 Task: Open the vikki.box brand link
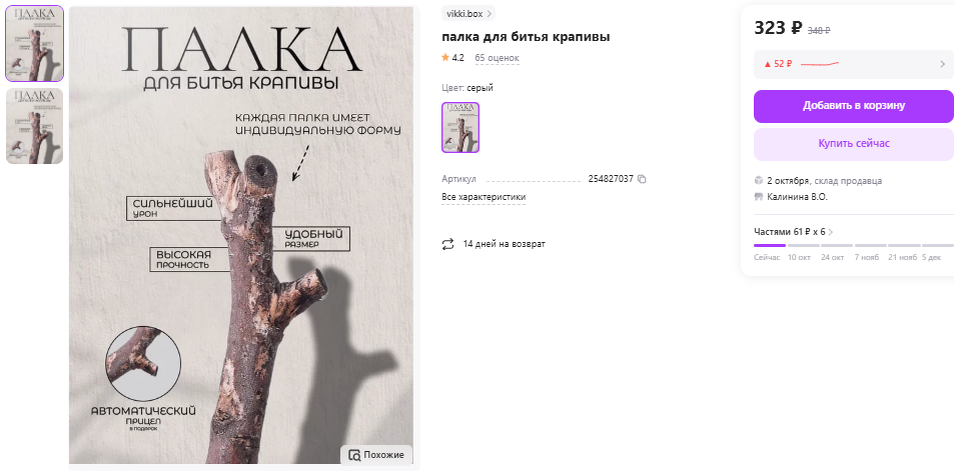coord(468,13)
